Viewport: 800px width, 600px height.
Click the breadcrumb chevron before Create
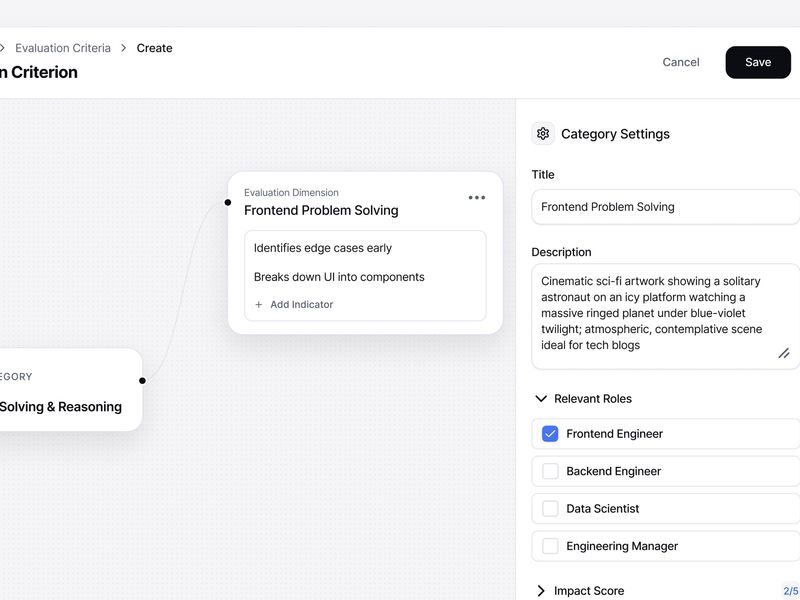pyautogui.click(x=122, y=47)
